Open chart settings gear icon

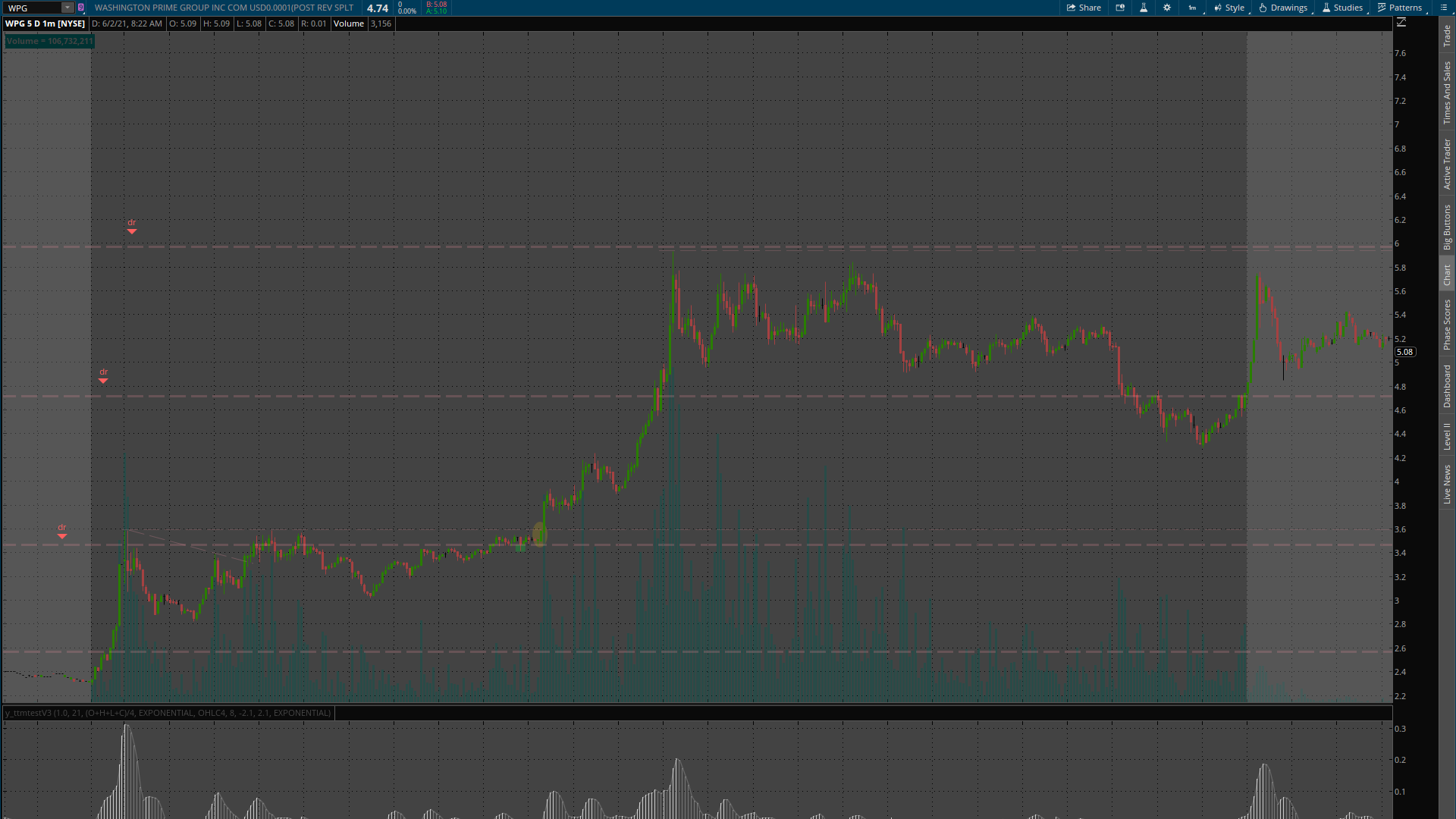click(1167, 8)
